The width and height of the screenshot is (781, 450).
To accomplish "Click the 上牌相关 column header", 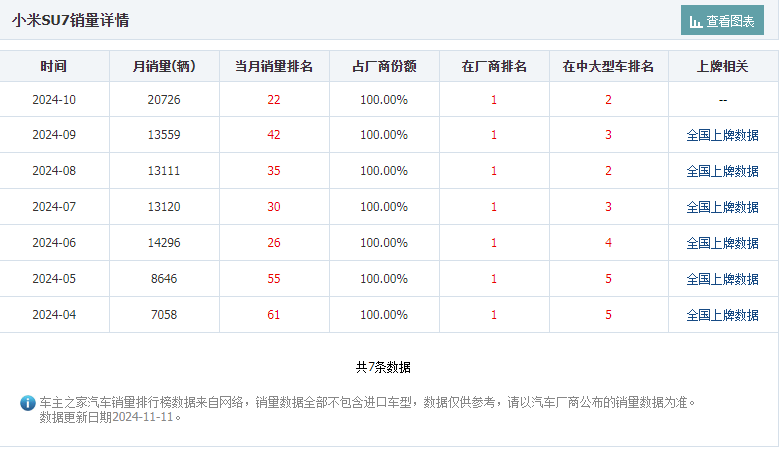I will pyautogui.click(x=722, y=66).
